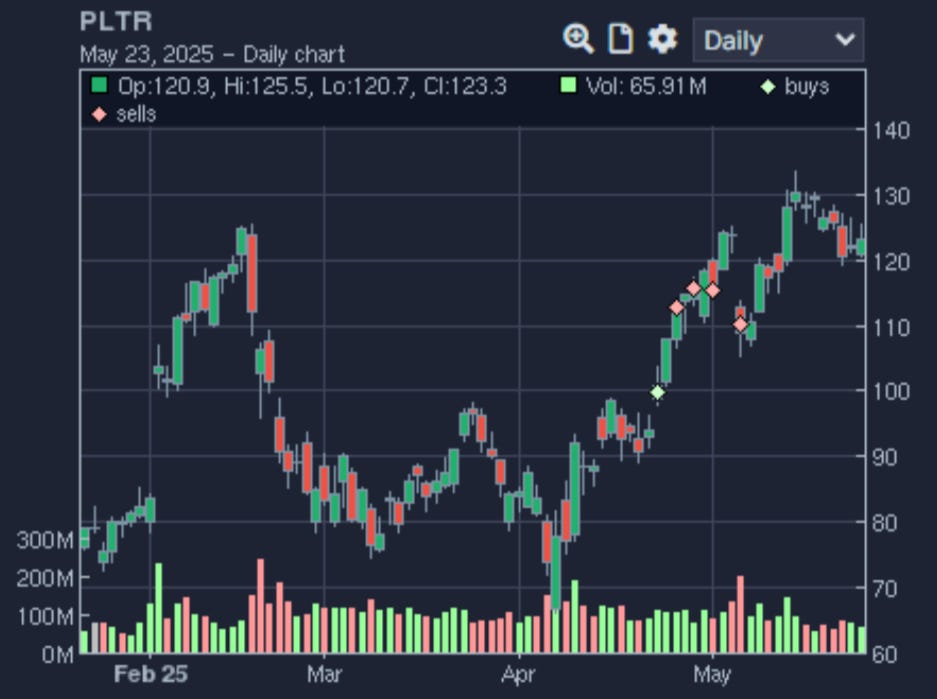Toggle the buys legend marker
This screenshot has width=937, height=699.
pyautogui.click(x=794, y=87)
